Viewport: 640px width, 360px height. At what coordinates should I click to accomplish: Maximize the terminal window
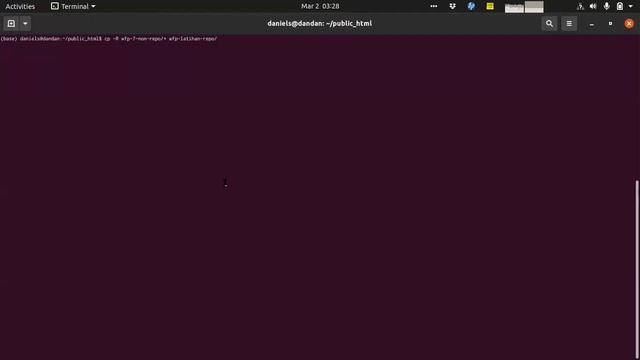pyautogui.click(x=610, y=24)
